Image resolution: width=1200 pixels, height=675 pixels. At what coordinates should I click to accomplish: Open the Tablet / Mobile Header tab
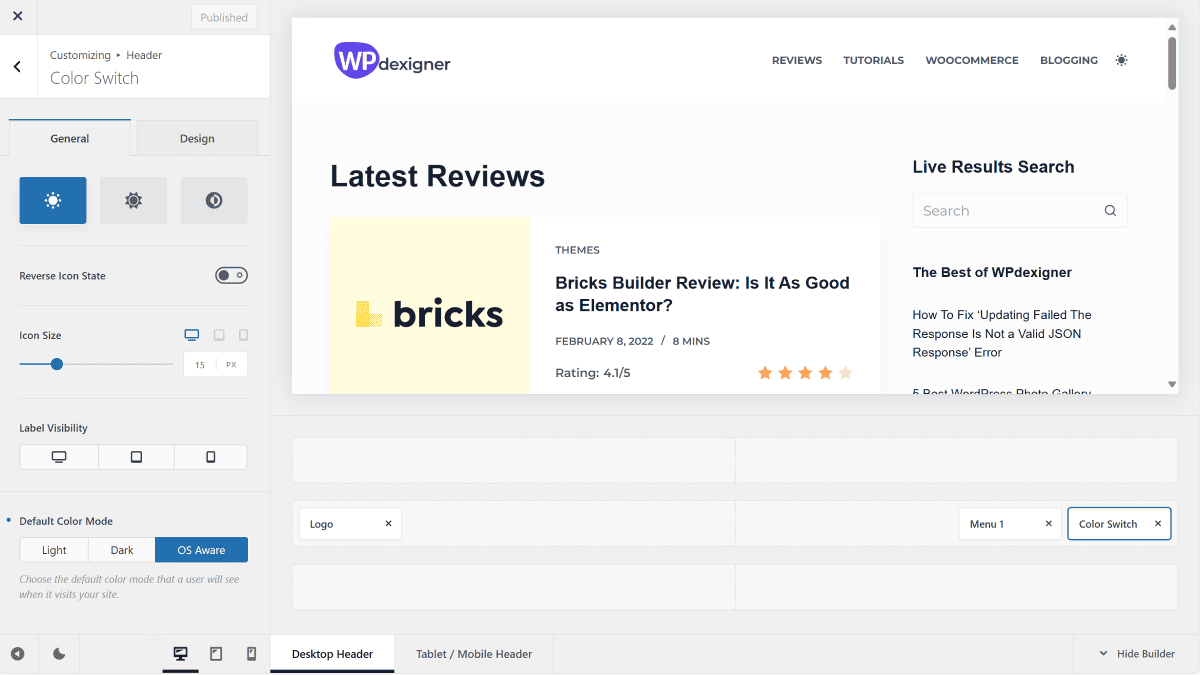(474, 653)
